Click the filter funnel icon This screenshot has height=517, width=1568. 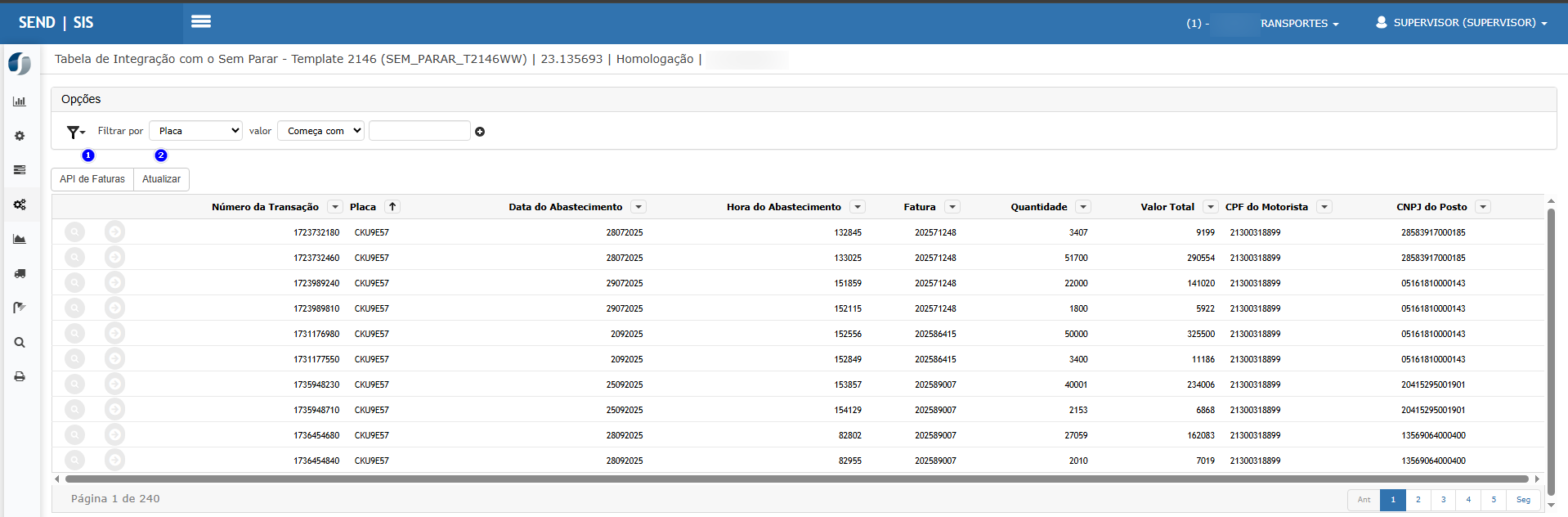pos(75,132)
